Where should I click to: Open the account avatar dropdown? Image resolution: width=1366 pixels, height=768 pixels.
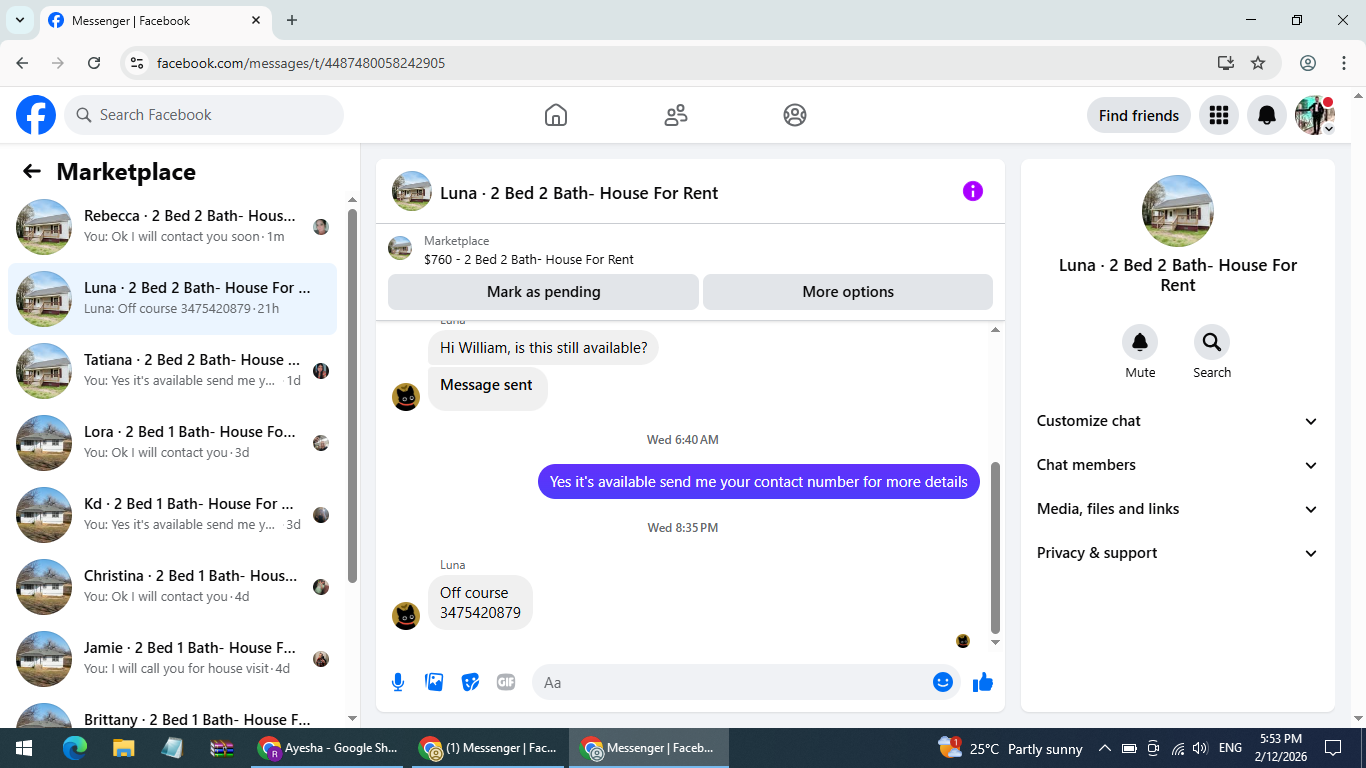click(1315, 115)
